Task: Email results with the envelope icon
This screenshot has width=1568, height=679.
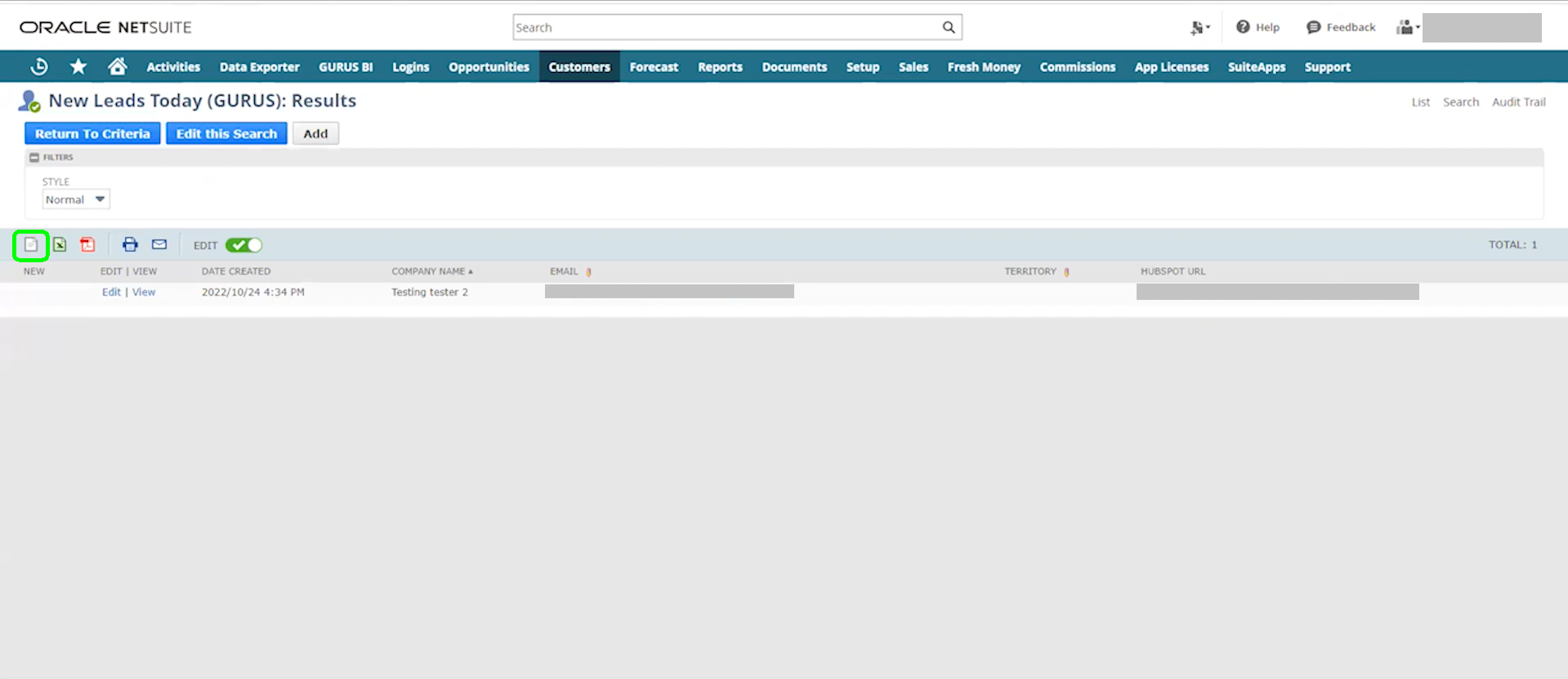Action: [x=159, y=244]
